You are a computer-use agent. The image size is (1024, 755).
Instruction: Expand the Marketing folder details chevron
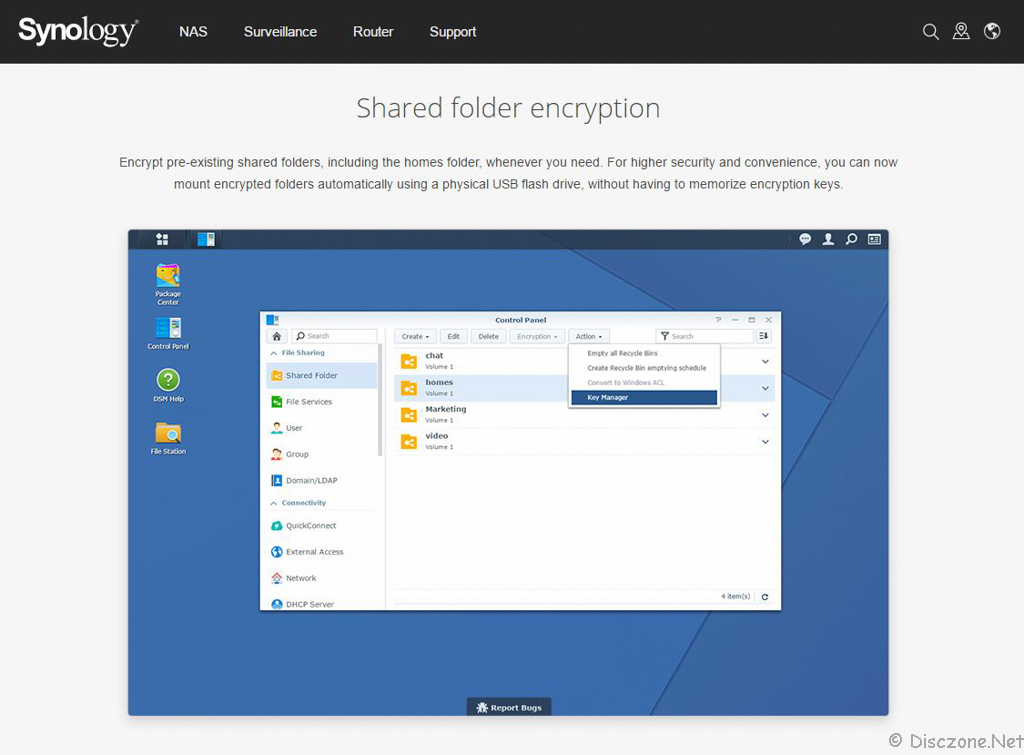(x=765, y=415)
